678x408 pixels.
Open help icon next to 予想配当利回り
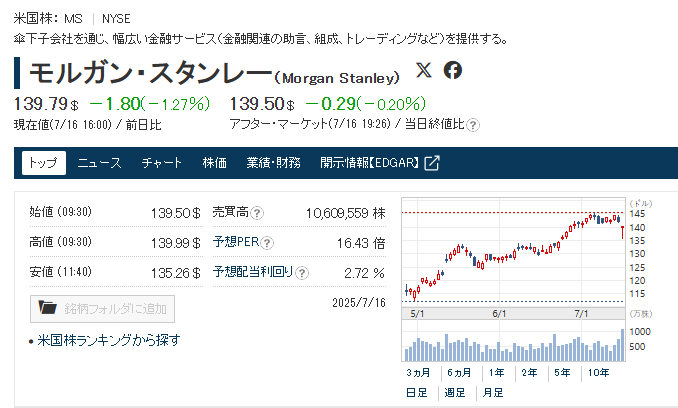[302, 273]
